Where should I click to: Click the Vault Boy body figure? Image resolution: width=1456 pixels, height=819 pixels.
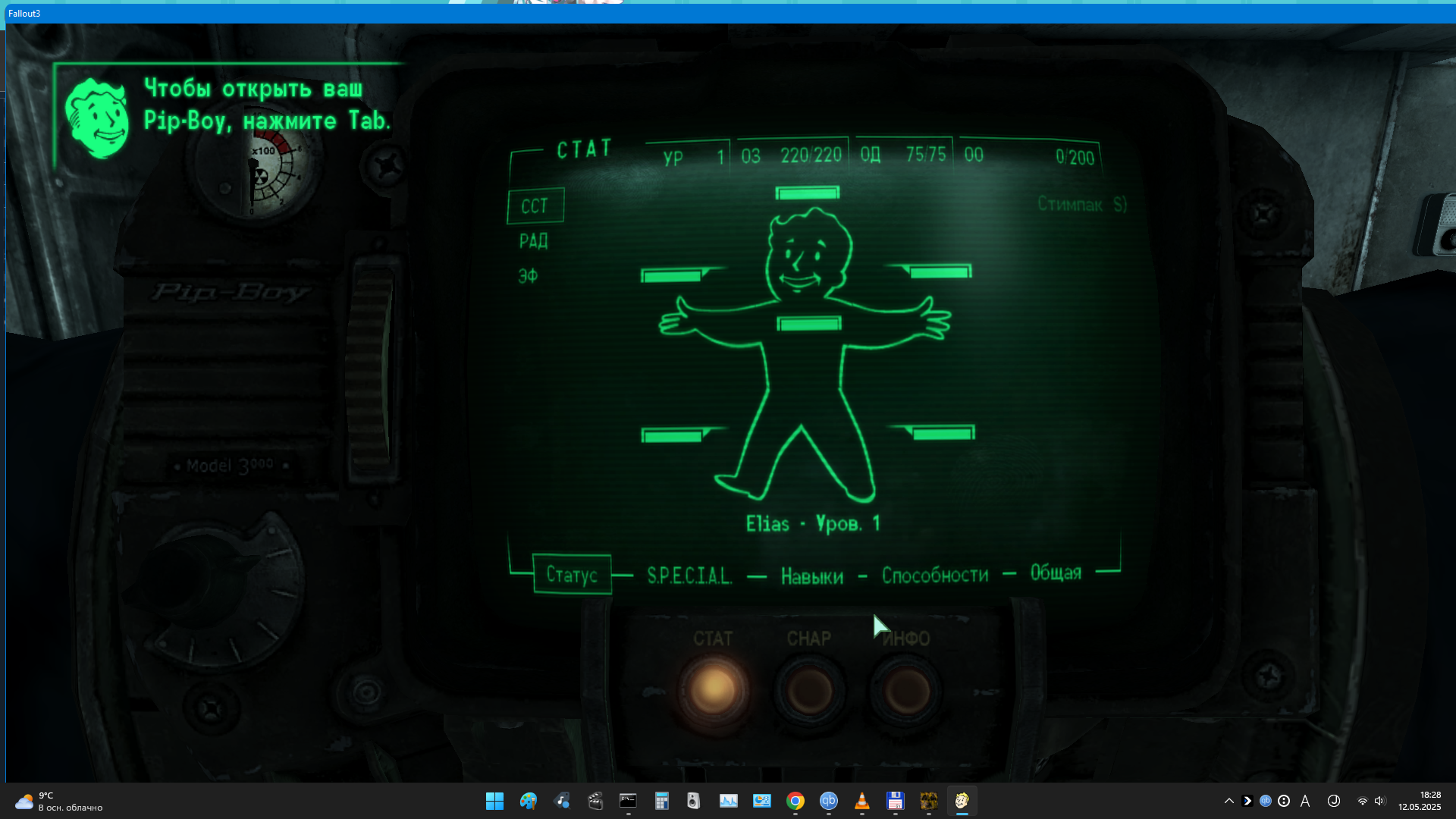(x=804, y=356)
